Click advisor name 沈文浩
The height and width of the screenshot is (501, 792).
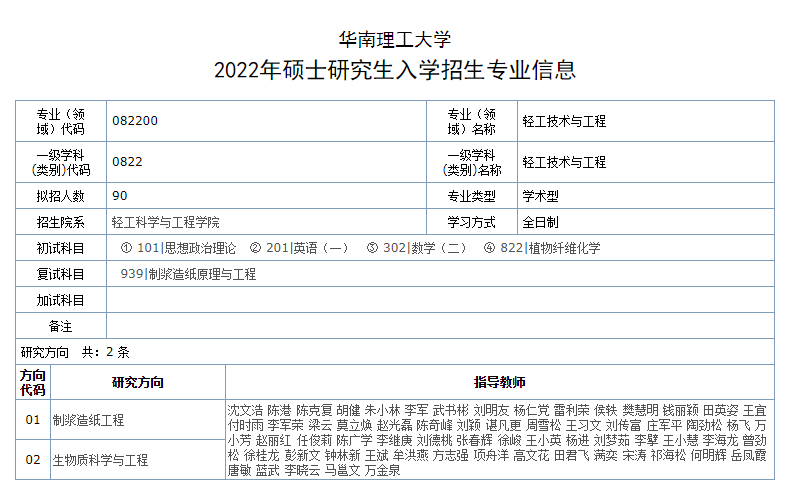coord(245,410)
